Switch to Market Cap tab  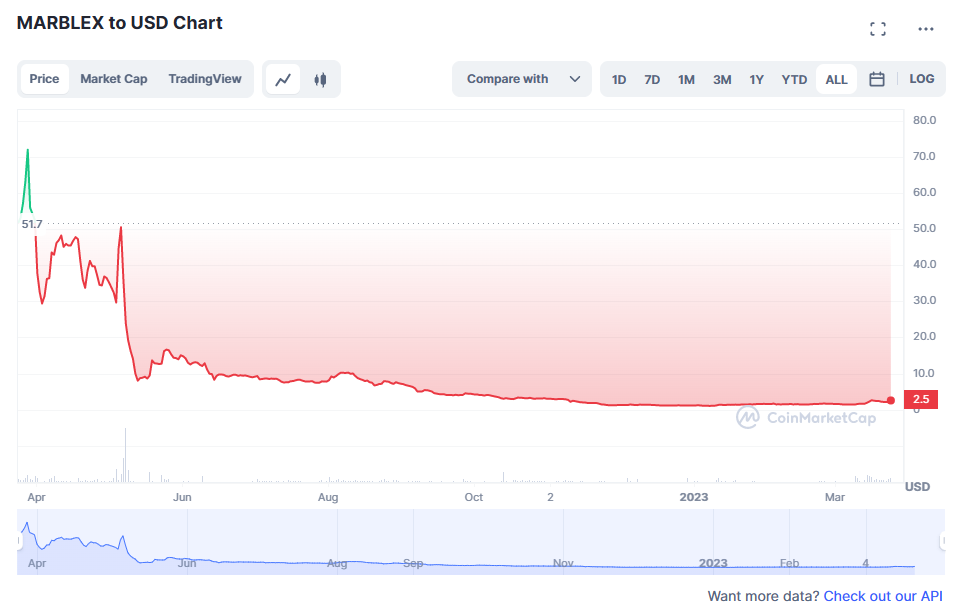[x=113, y=79]
